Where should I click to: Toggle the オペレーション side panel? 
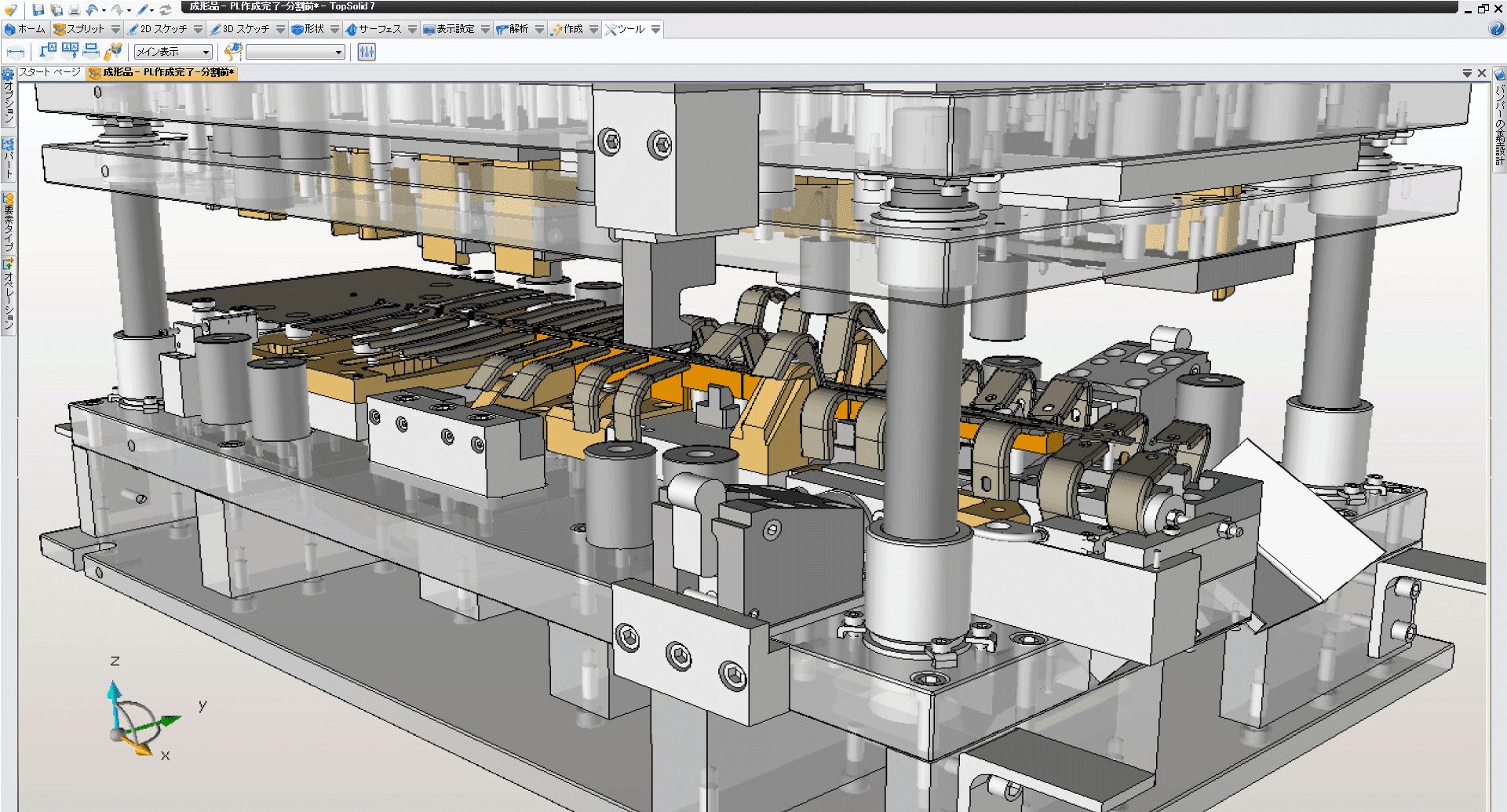pyautogui.click(x=9, y=296)
